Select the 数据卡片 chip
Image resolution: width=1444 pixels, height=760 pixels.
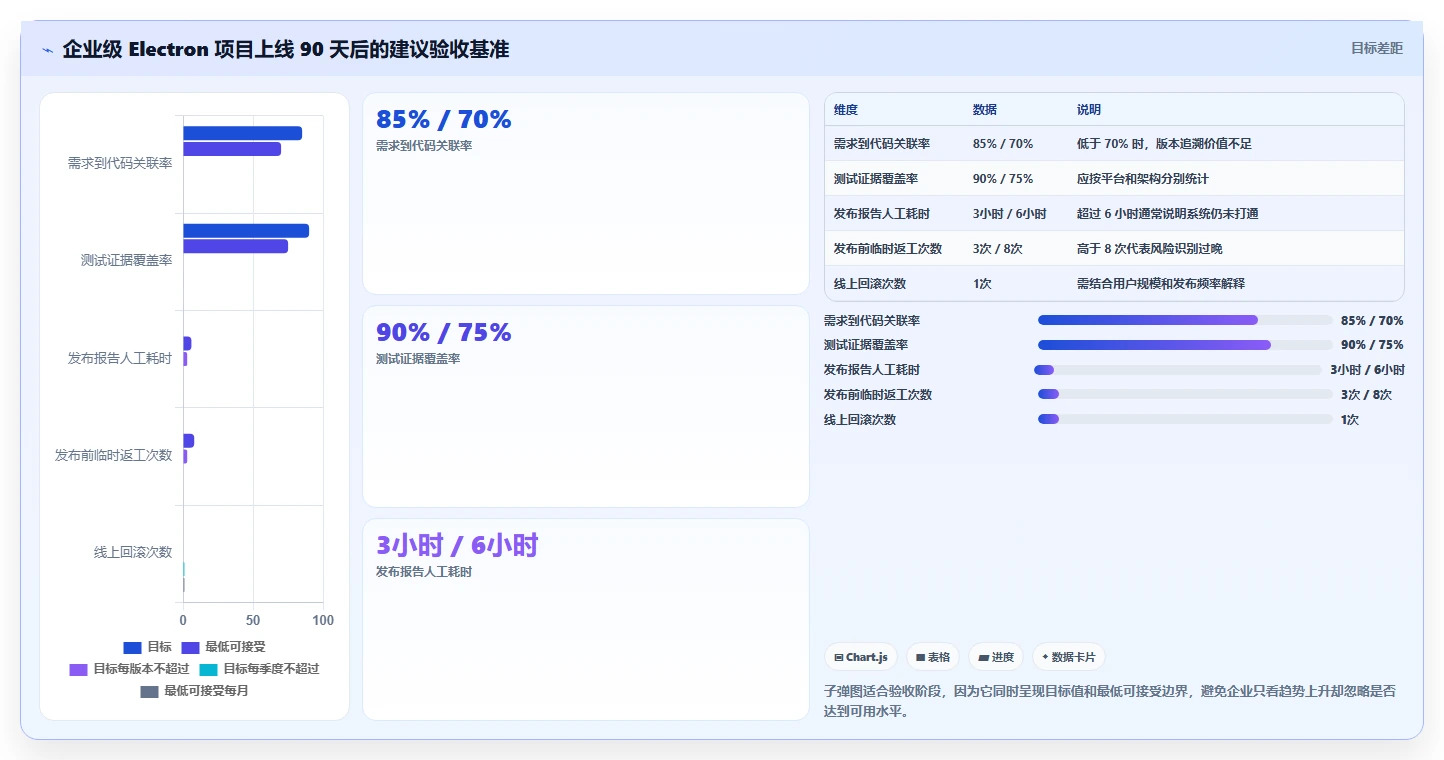coord(1069,657)
